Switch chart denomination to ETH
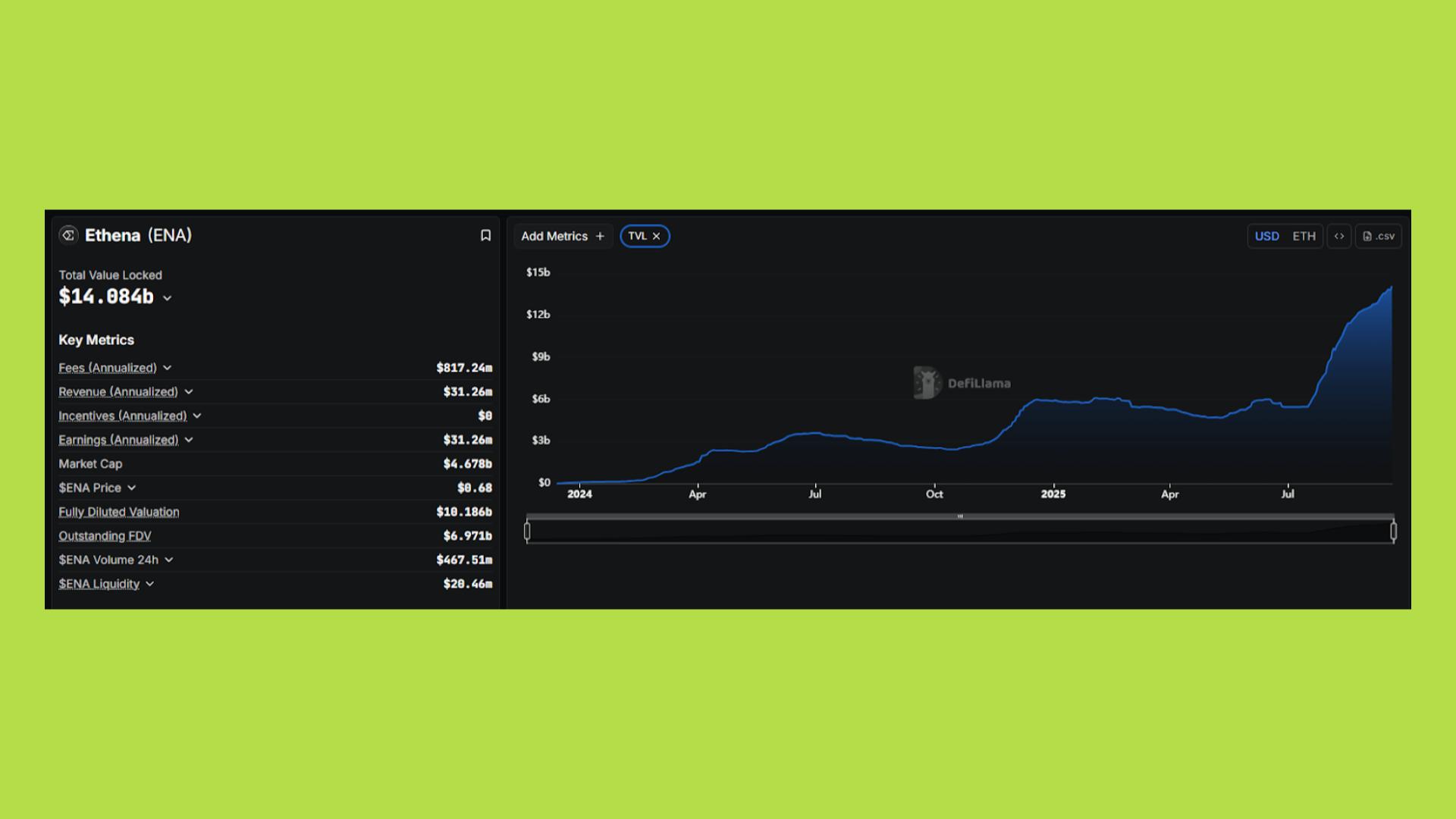The height and width of the screenshot is (819, 1456). click(1304, 236)
